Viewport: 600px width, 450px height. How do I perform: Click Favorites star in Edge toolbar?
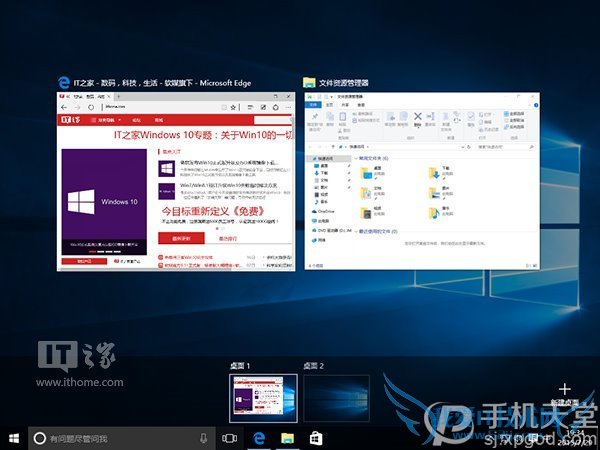coord(233,108)
